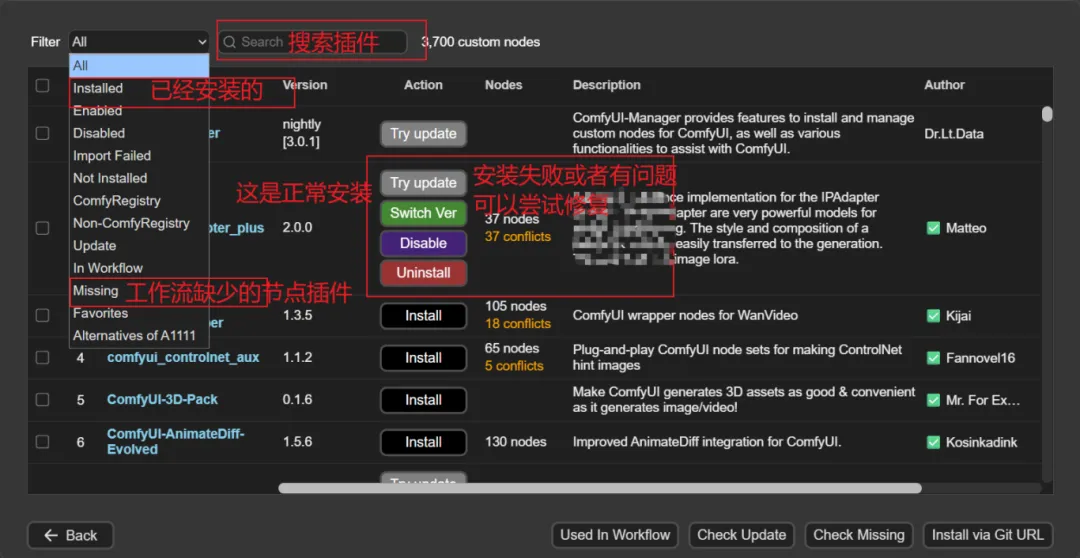Focus the Search custom nodes field
The height and width of the screenshot is (558, 1080).
pyautogui.click(x=313, y=42)
